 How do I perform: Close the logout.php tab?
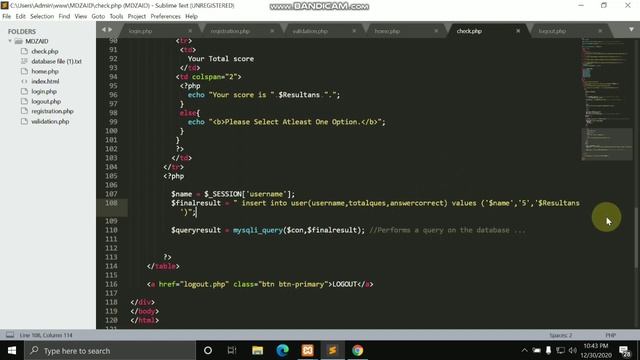[600, 31]
